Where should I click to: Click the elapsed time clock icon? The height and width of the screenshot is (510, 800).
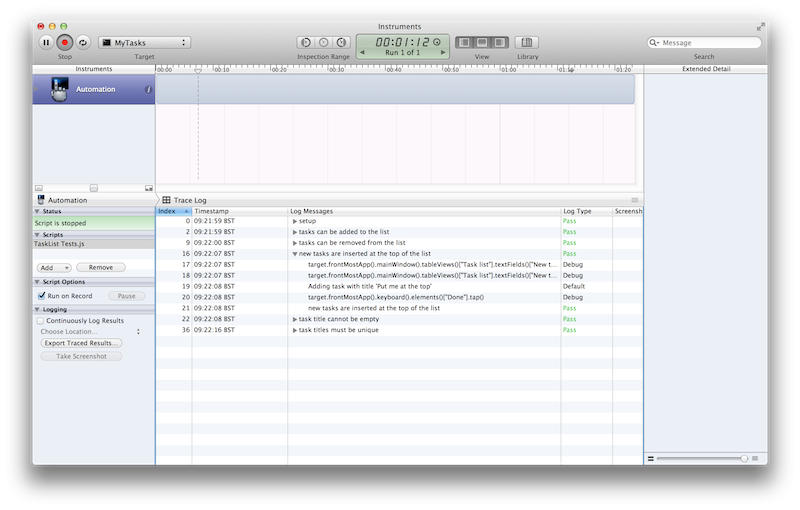pyautogui.click(x=437, y=42)
